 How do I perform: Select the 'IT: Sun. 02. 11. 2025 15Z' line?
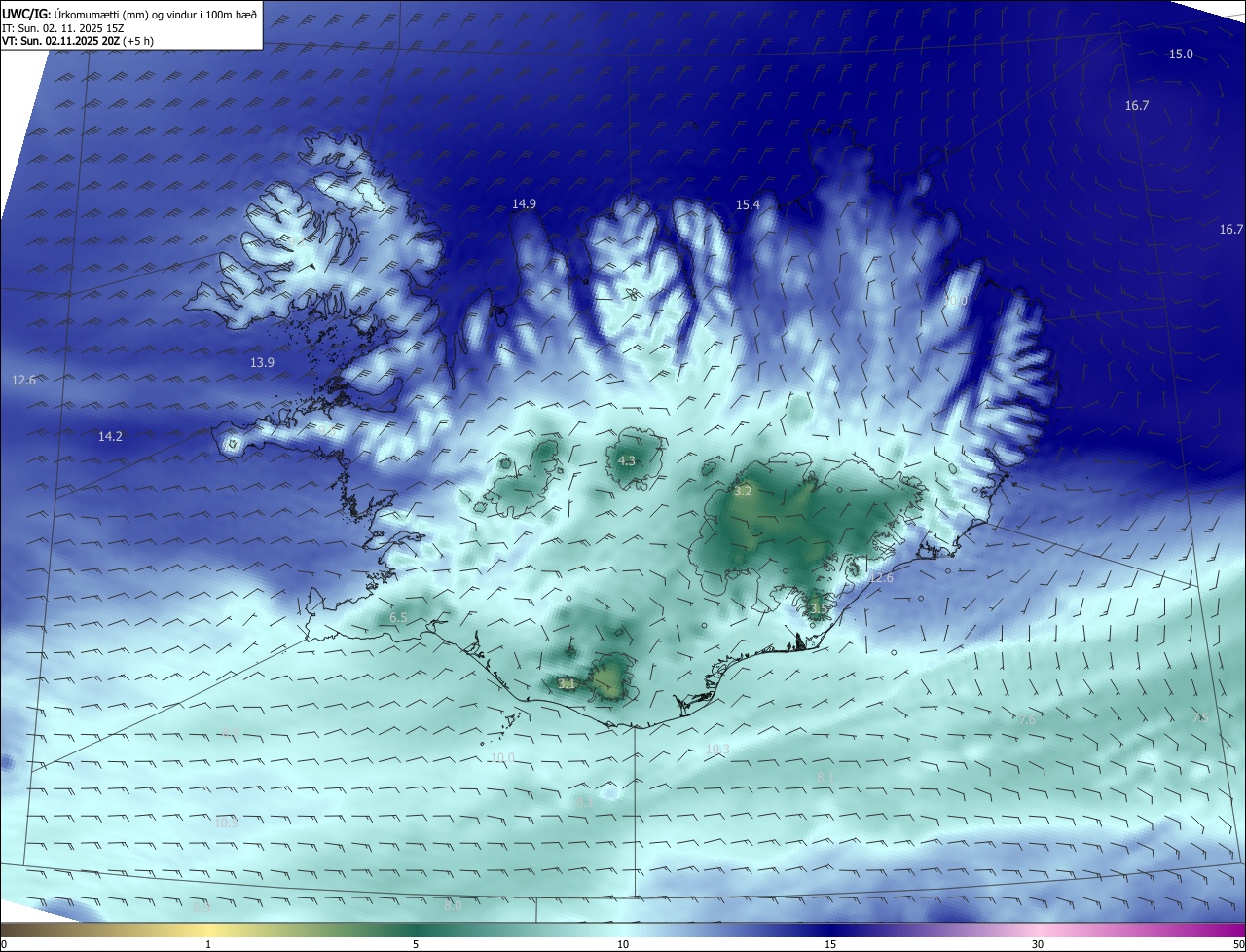click(63, 27)
